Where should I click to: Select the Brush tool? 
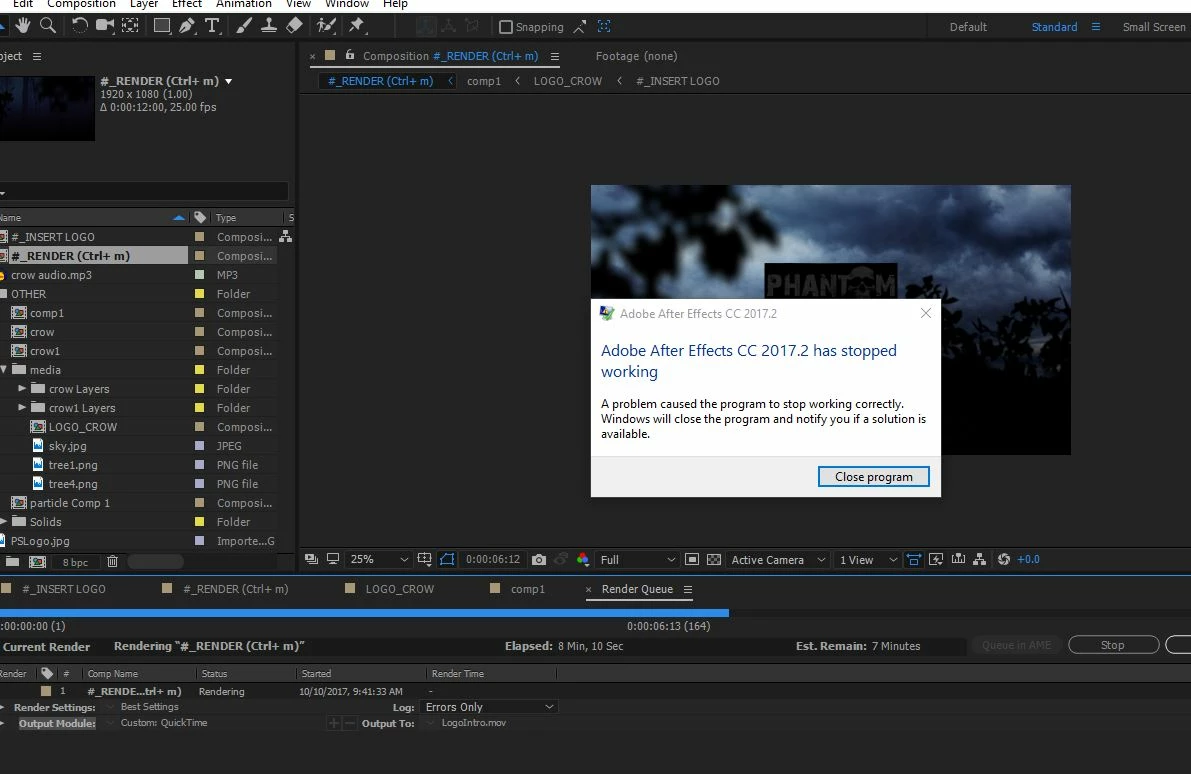(x=244, y=26)
